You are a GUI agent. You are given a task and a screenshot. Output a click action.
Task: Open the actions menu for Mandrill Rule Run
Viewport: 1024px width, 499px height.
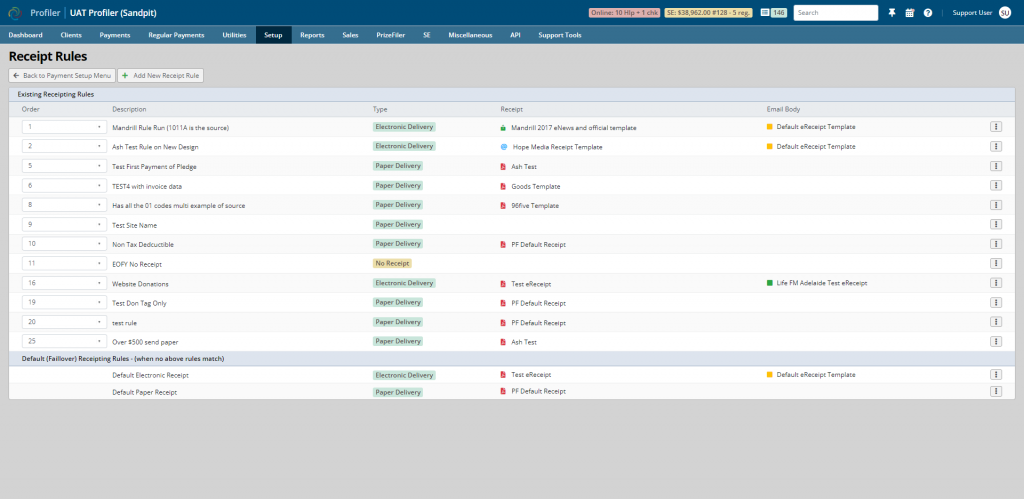[x=996, y=127]
